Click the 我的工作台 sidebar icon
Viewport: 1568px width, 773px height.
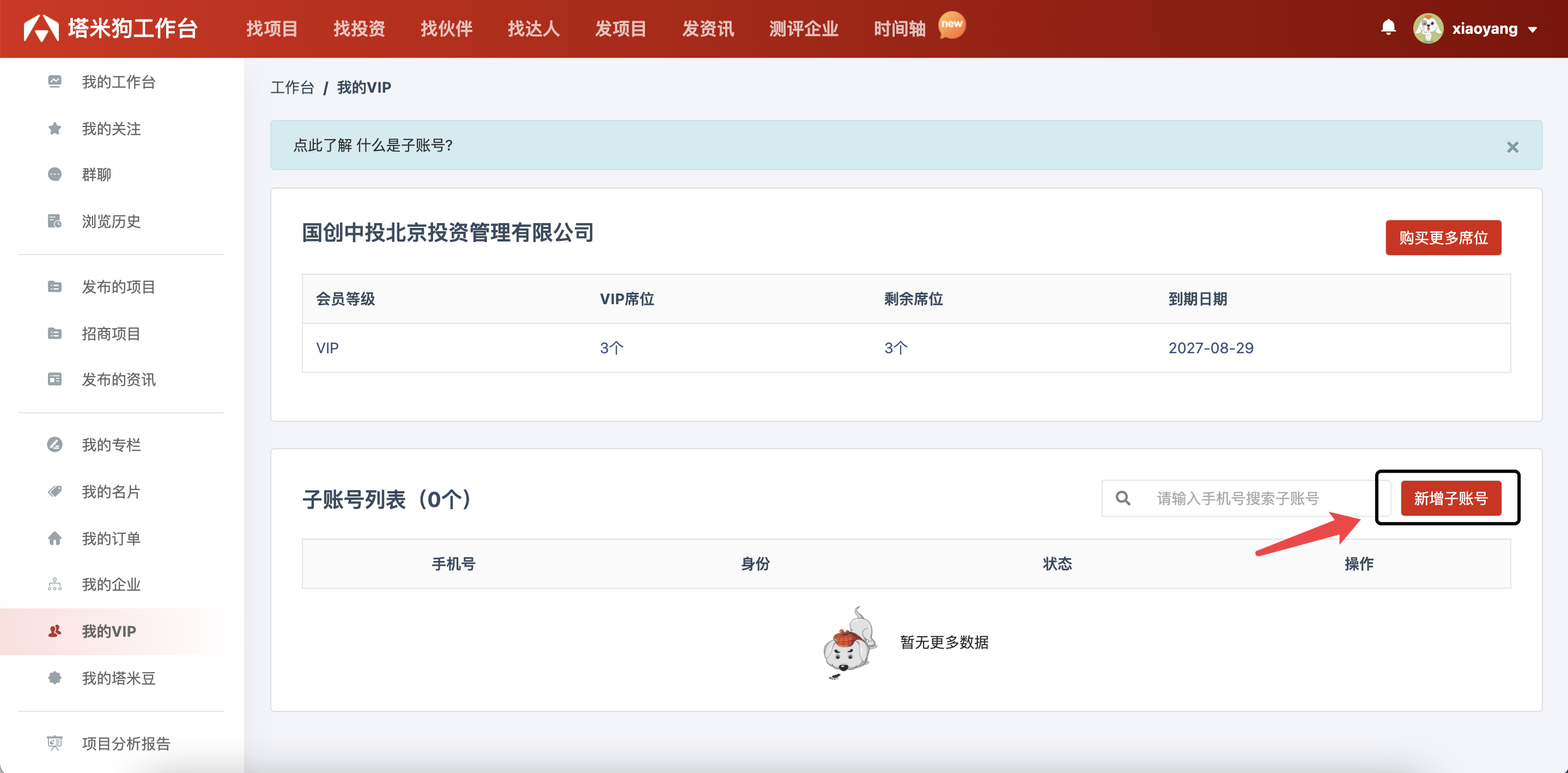point(55,82)
